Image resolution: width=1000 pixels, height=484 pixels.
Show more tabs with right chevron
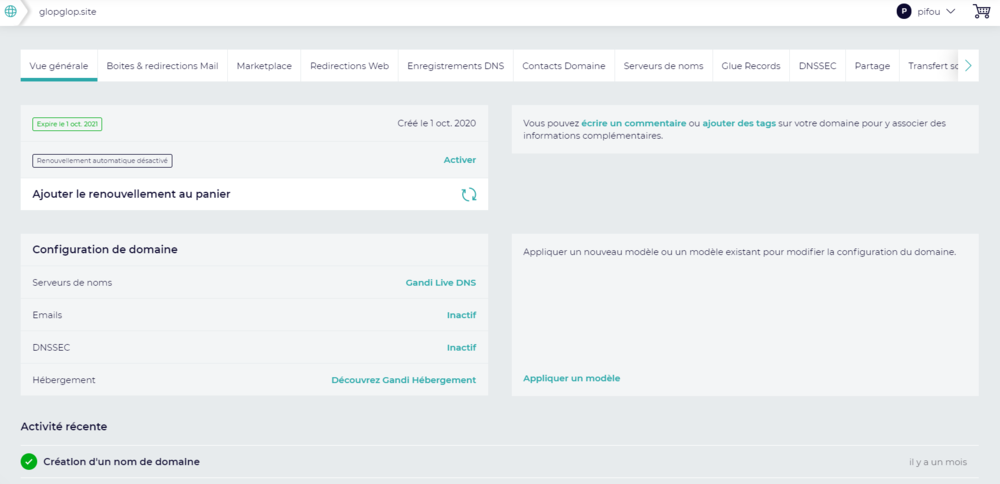[x=968, y=66]
